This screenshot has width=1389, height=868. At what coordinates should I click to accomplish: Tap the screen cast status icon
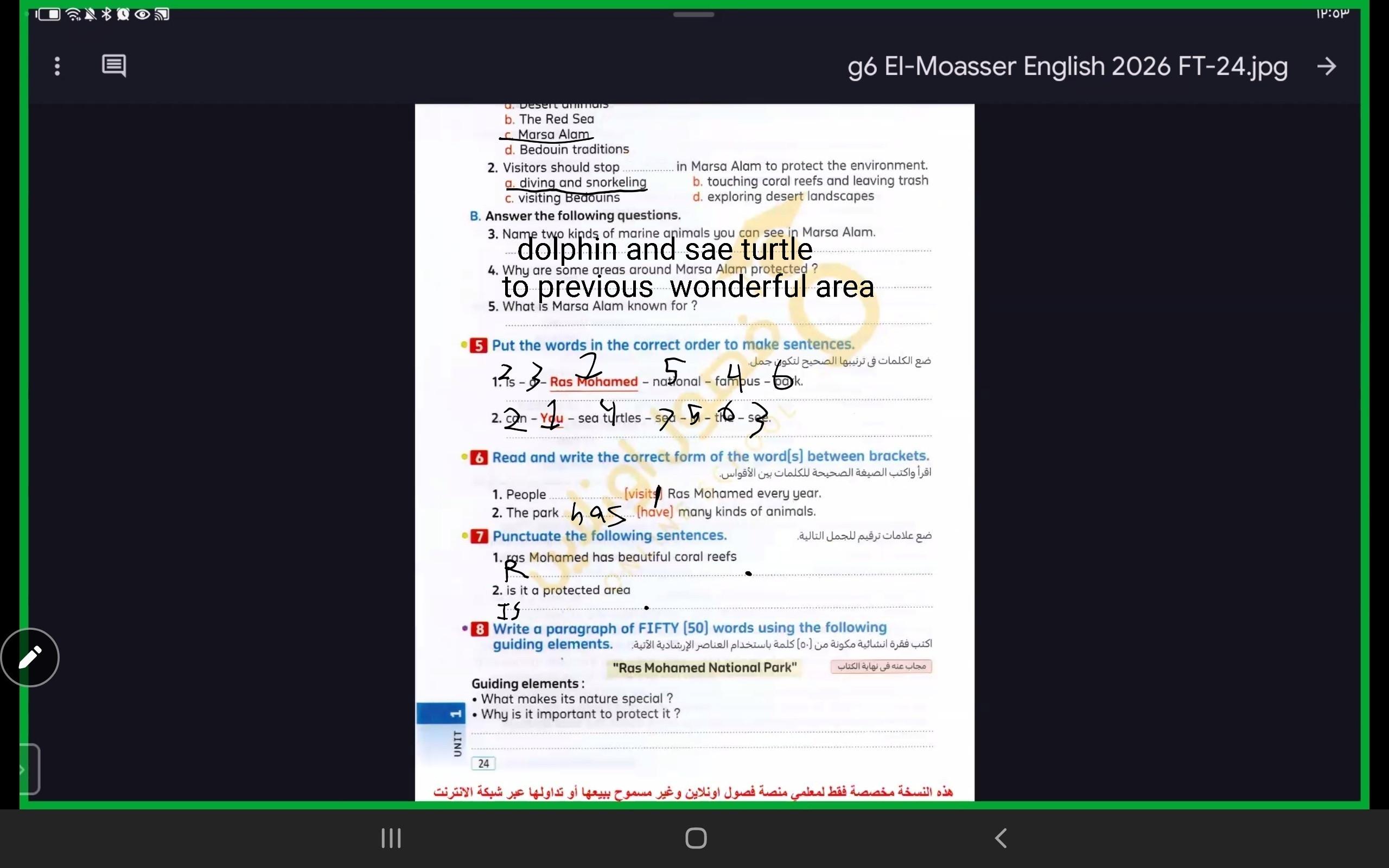pyautogui.click(x=162, y=14)
